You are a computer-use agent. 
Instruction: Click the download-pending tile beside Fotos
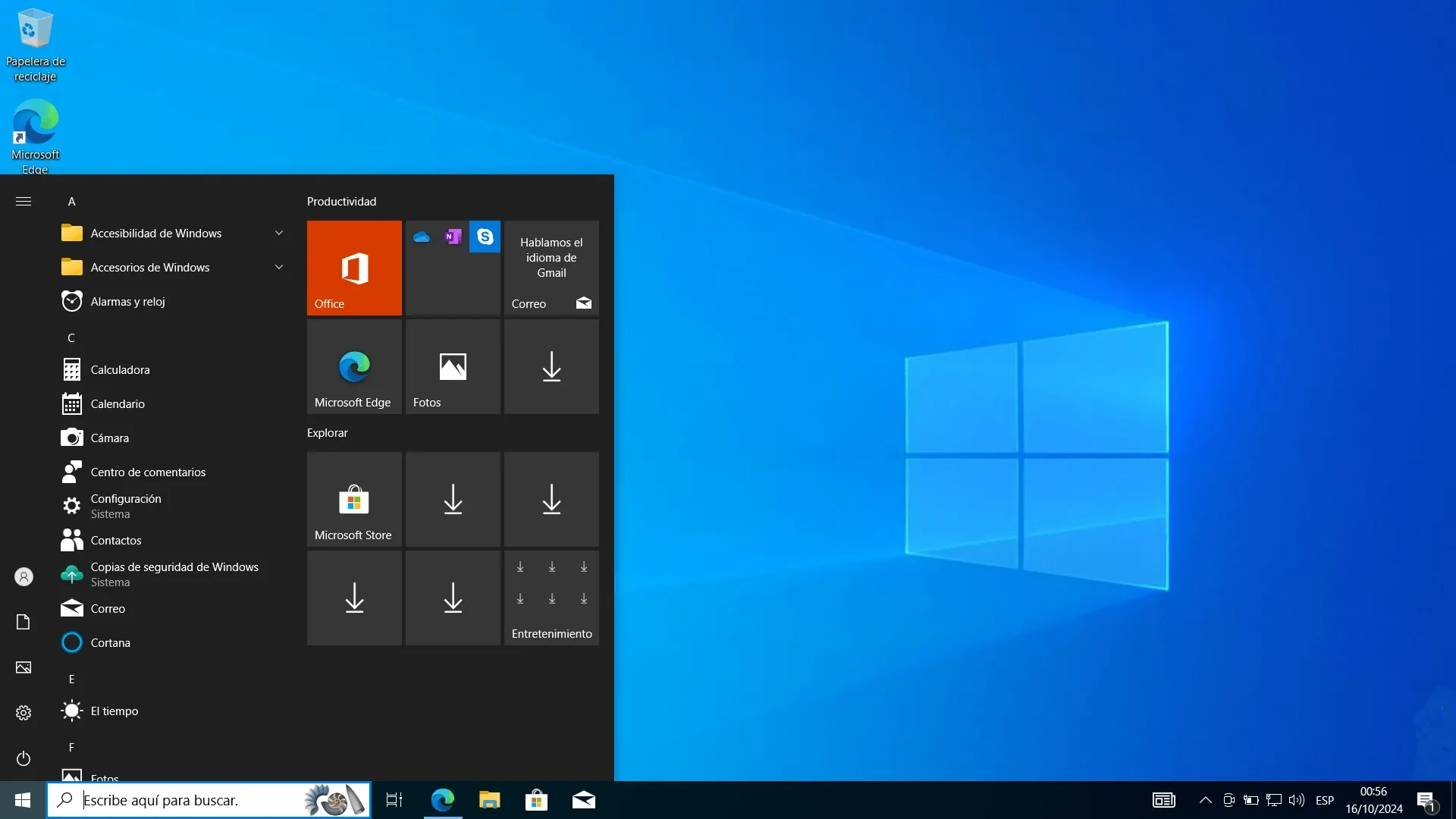(x=551, y=366)
